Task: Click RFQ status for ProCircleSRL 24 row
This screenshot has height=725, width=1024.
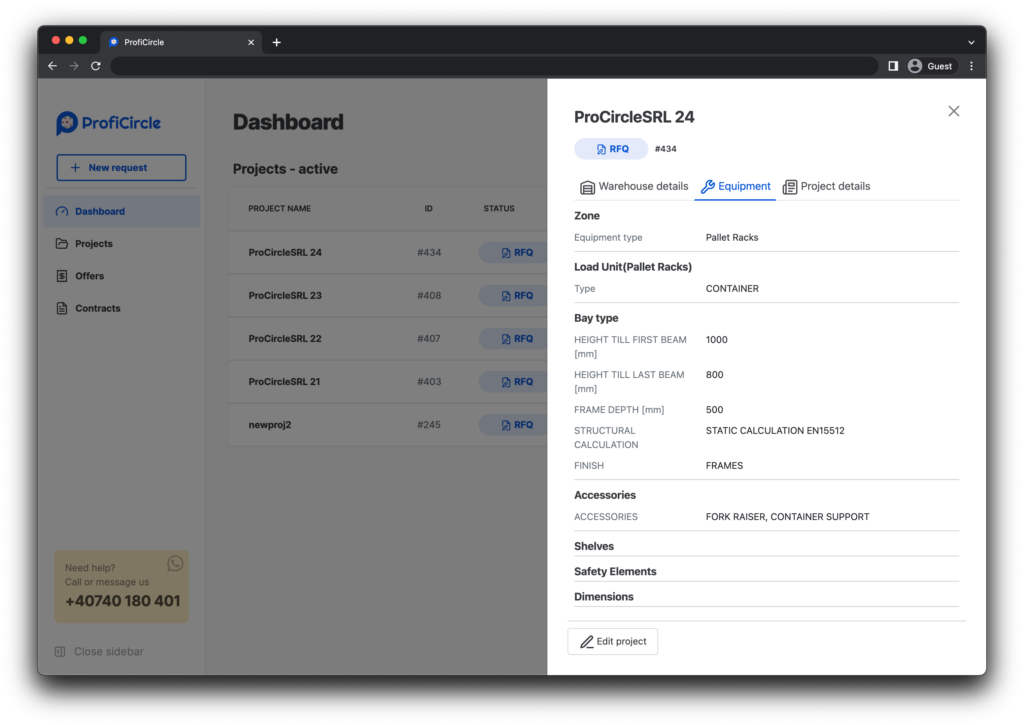Action: 513,253
